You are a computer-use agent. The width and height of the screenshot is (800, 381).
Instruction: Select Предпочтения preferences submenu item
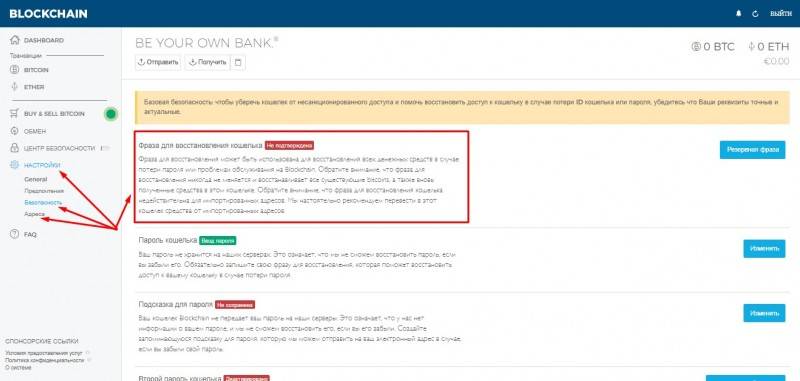coord(44,191)
